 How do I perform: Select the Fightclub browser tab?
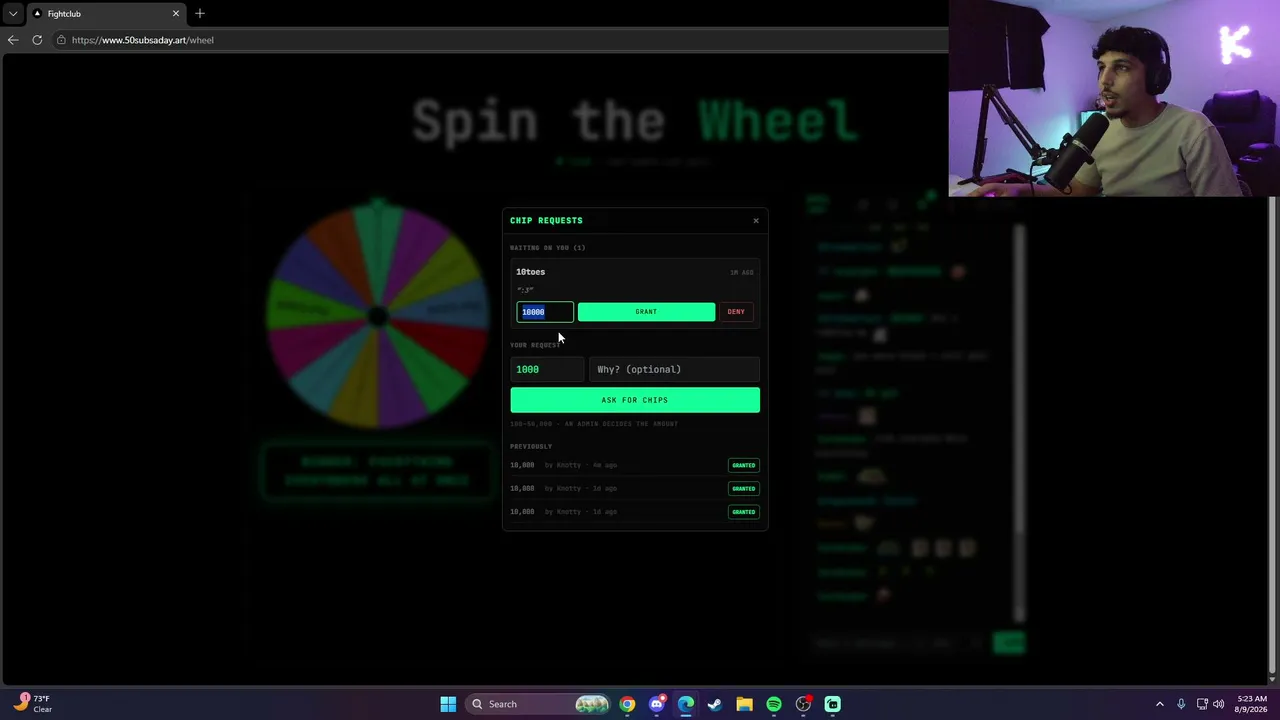click(x=107, y=14)
